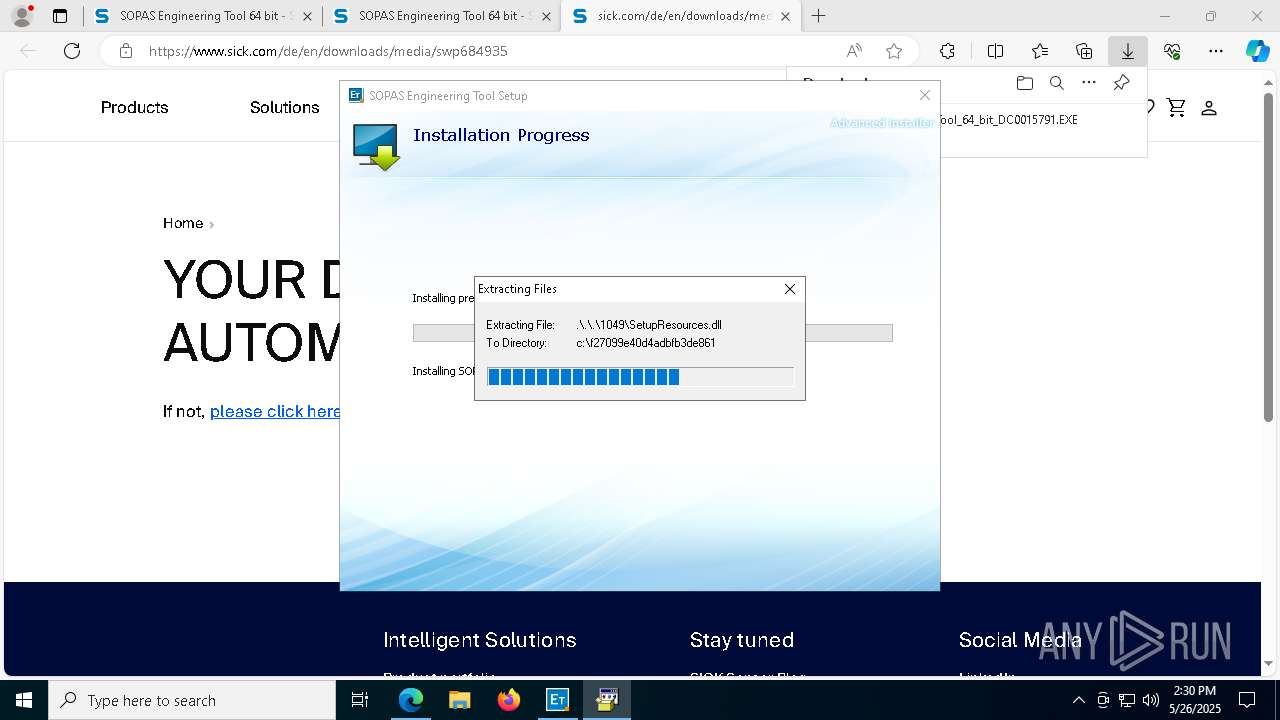Click the downloaded EXE file name in Downloads
Viewport: 1280px width, 720px height.
(x=1008, y=120)
